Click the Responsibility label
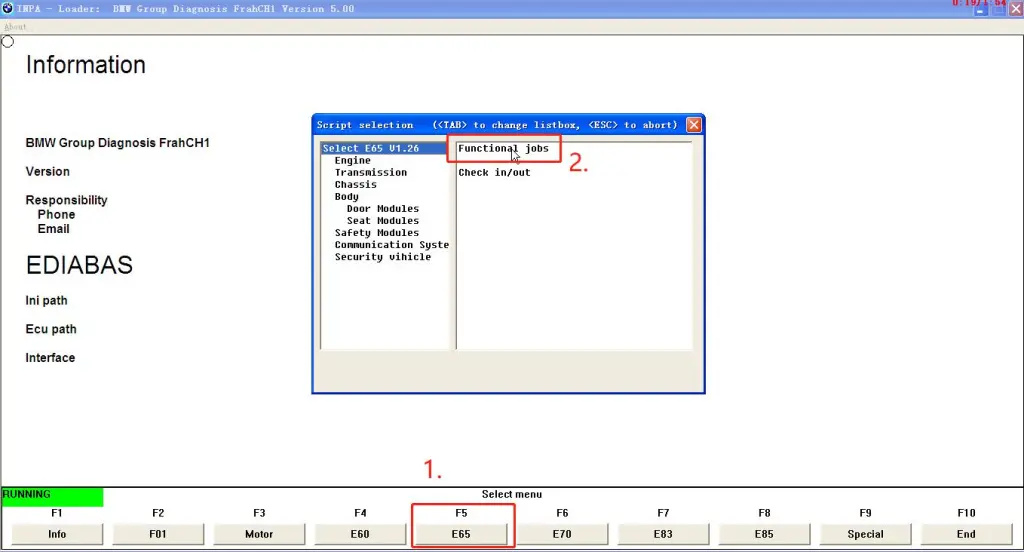This screenshot has height=552, width=1024. [x=67, y=201]
